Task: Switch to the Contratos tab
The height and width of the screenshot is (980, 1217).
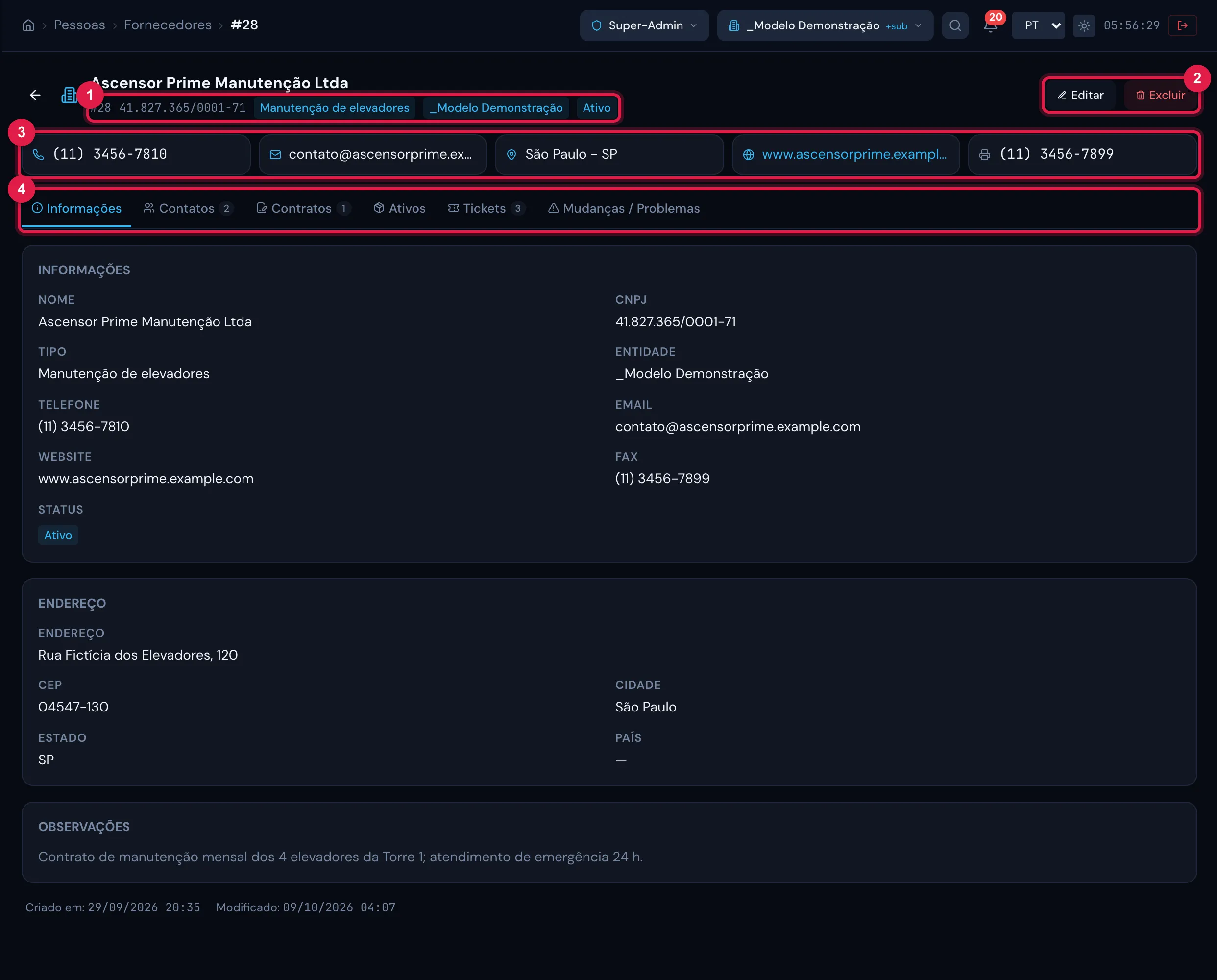Action: coord(304,208)
